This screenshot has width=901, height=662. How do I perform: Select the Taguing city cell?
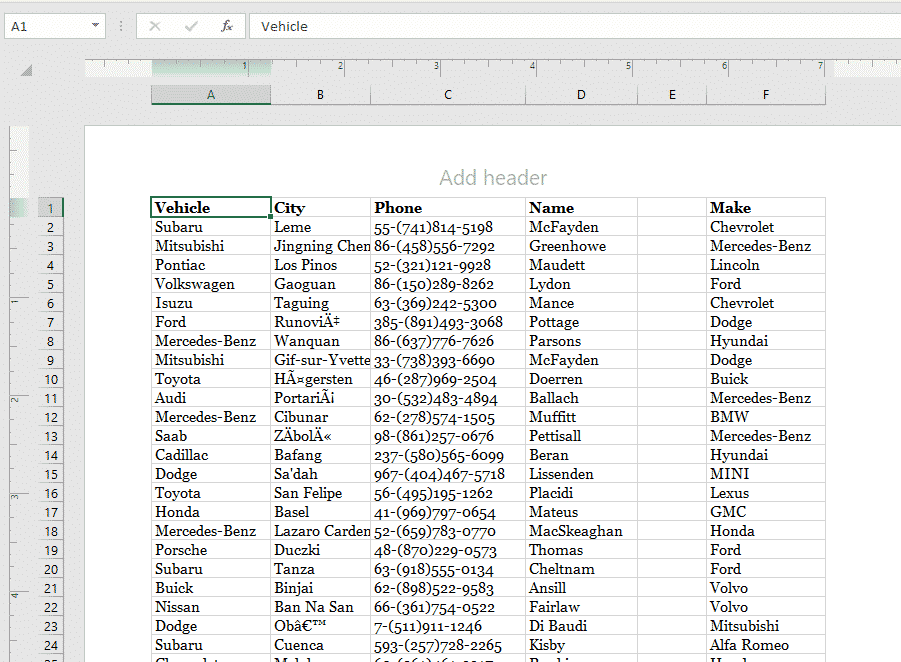[x=321, y=303]
